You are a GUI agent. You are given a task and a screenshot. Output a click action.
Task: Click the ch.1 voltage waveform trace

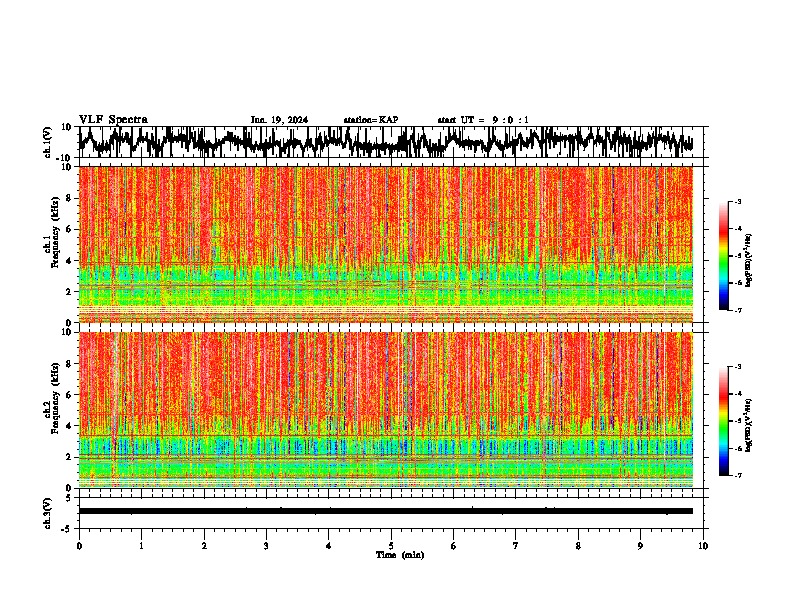tap(386, 142)
